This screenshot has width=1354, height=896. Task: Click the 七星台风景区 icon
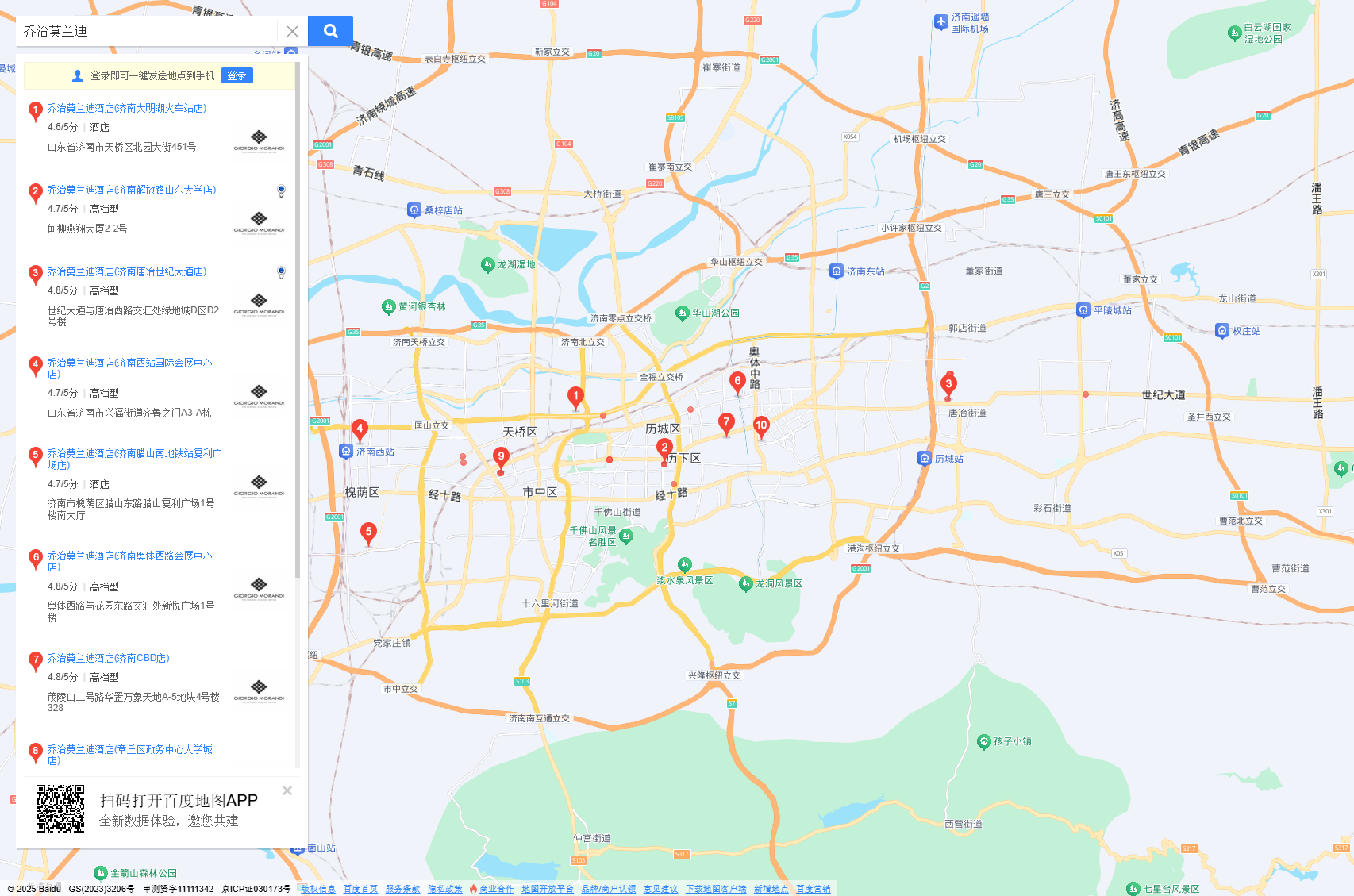[x=1133, y=889]
